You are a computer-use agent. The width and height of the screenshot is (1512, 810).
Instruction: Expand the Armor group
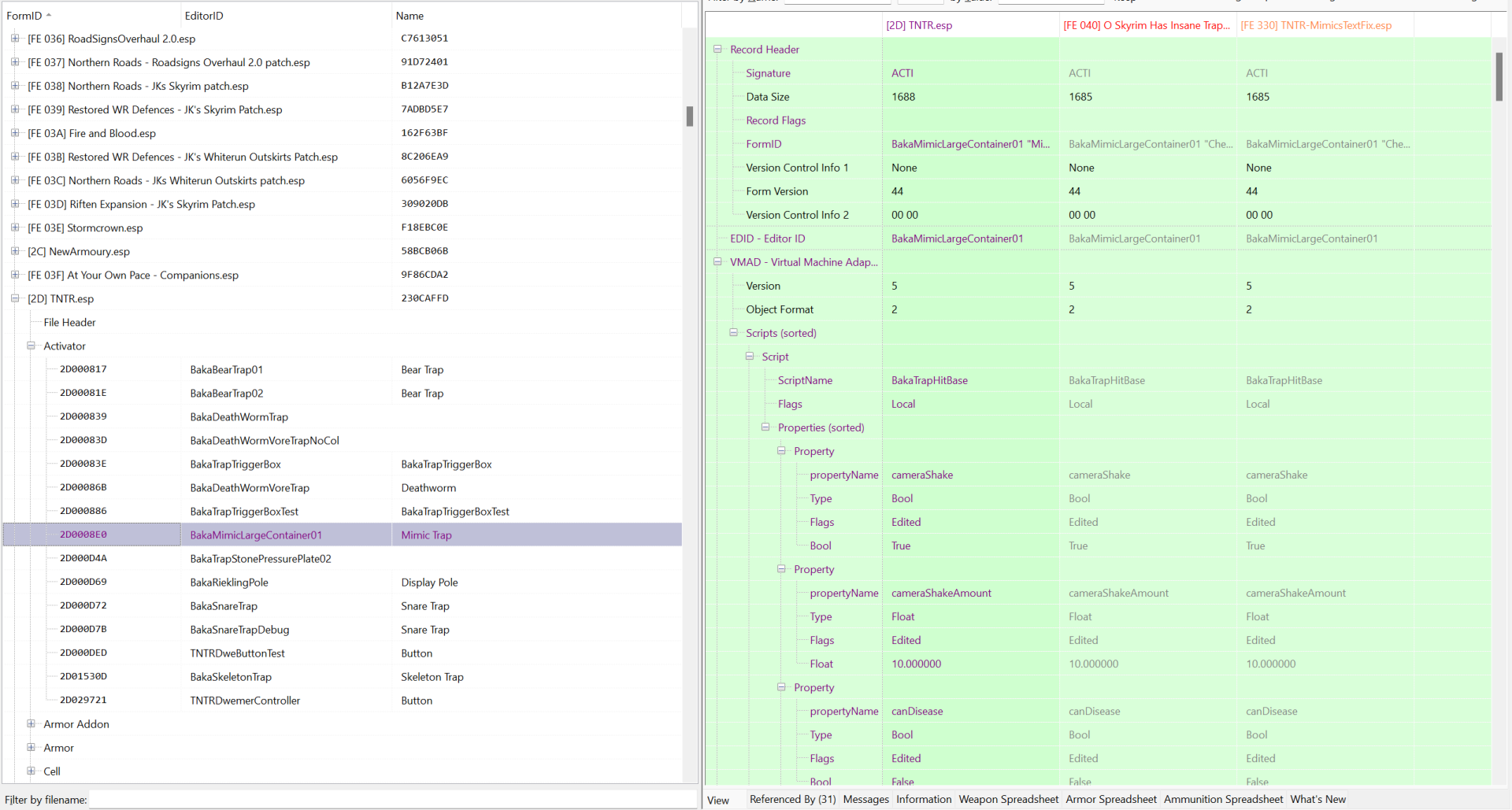[31, 747]
